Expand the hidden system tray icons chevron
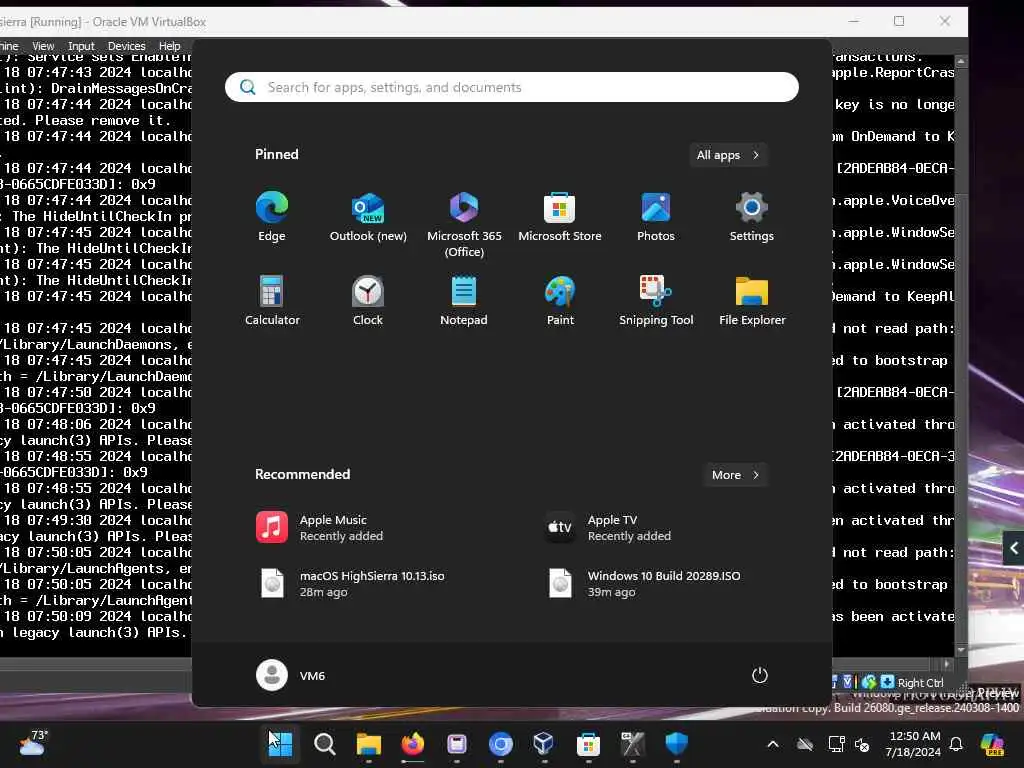This screenshot has height=768, width=1024. pyautogui.click(x=773, y=744)
